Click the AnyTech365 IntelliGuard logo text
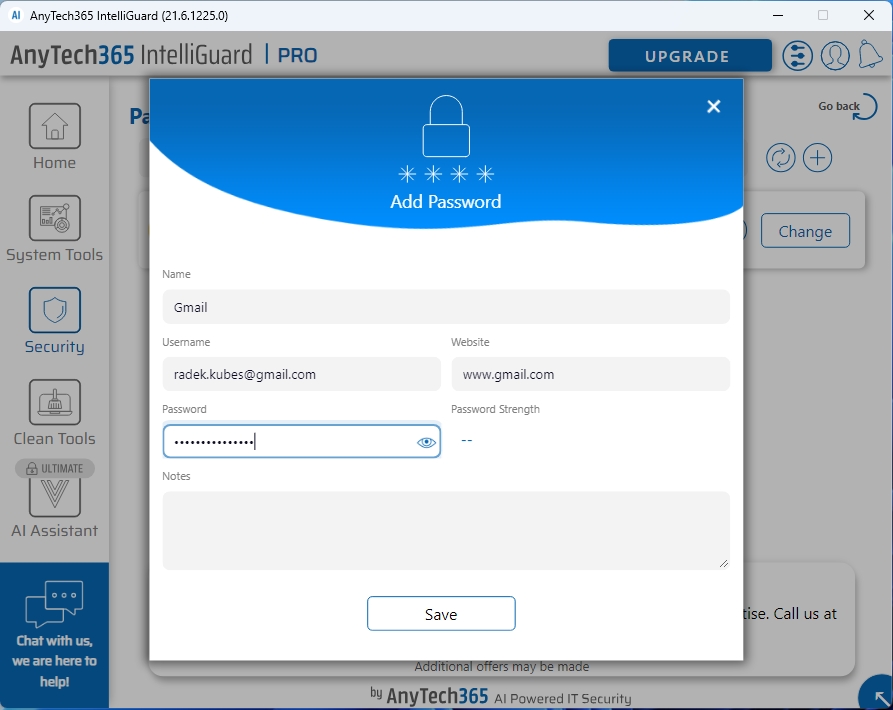 131,55
